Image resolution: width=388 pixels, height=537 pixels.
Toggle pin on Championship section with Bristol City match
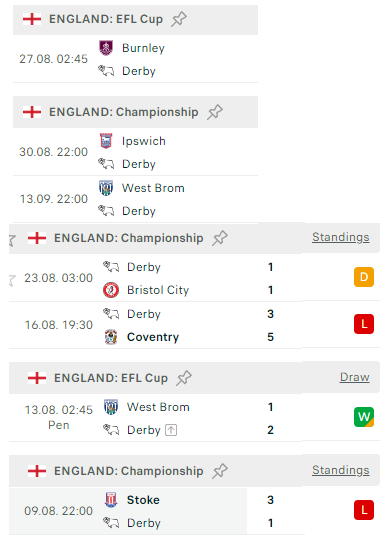(220, 238)
